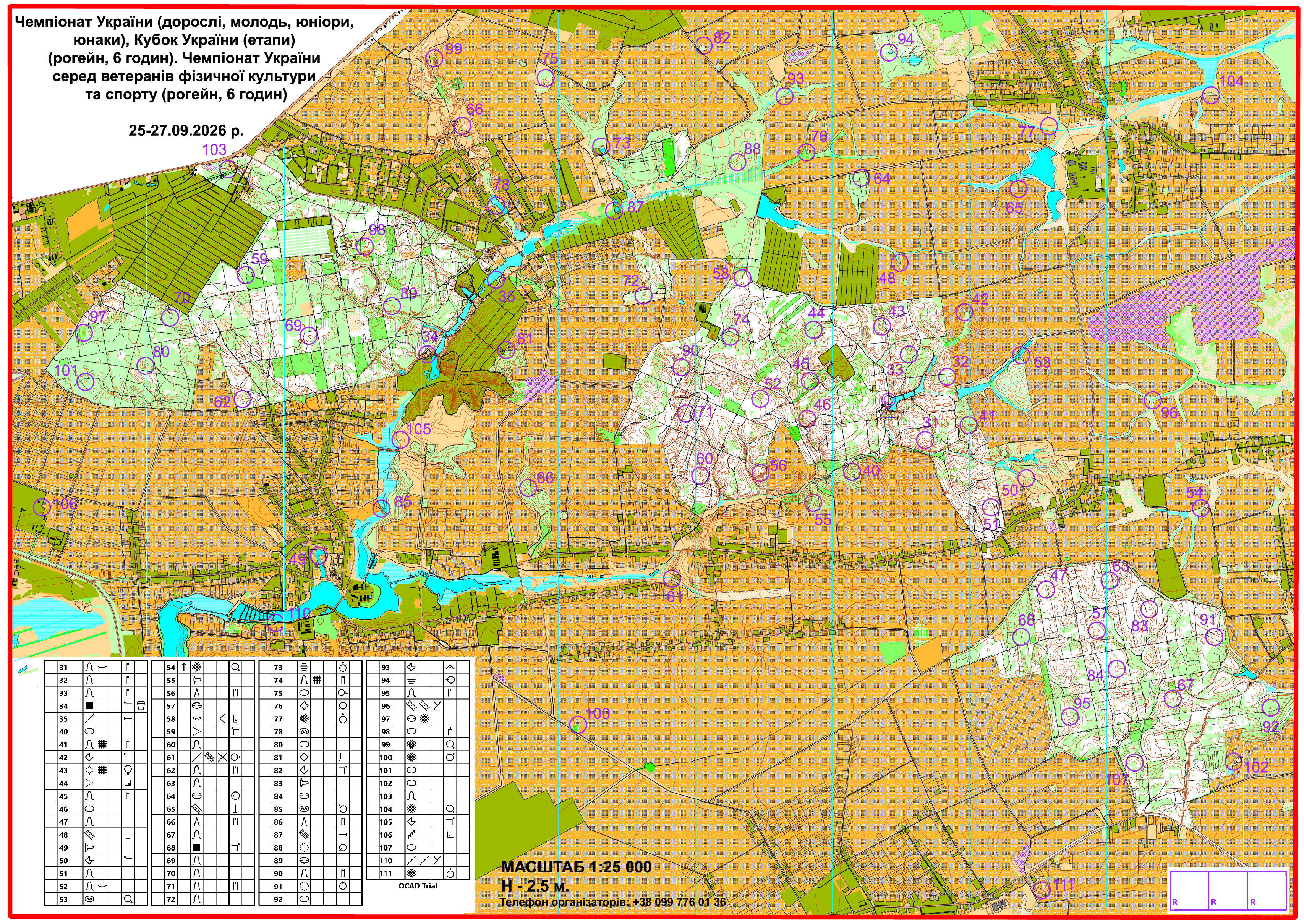Click the scale text 'МАСШТАБ 1:25 000'
Viewport: 1304px width, 924px height.
click(x=576, y=867)
